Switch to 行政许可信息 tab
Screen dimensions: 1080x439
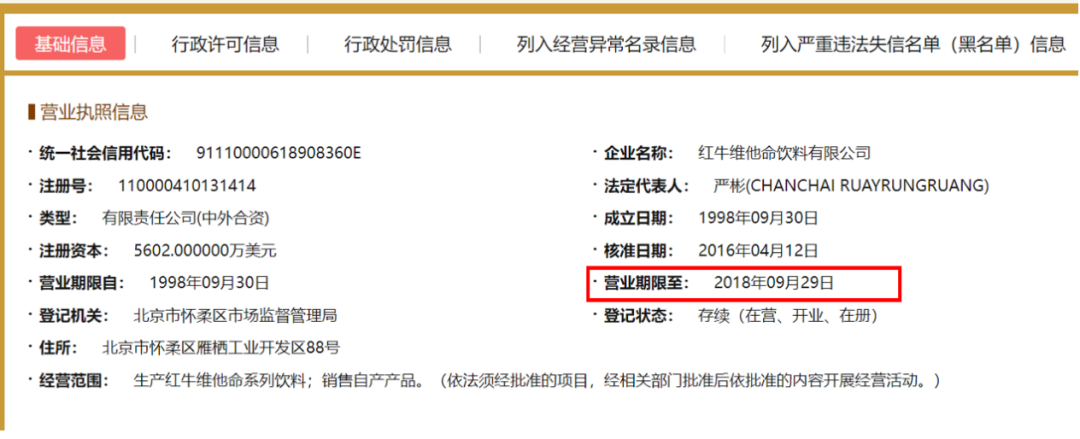[x=225, y=45]
